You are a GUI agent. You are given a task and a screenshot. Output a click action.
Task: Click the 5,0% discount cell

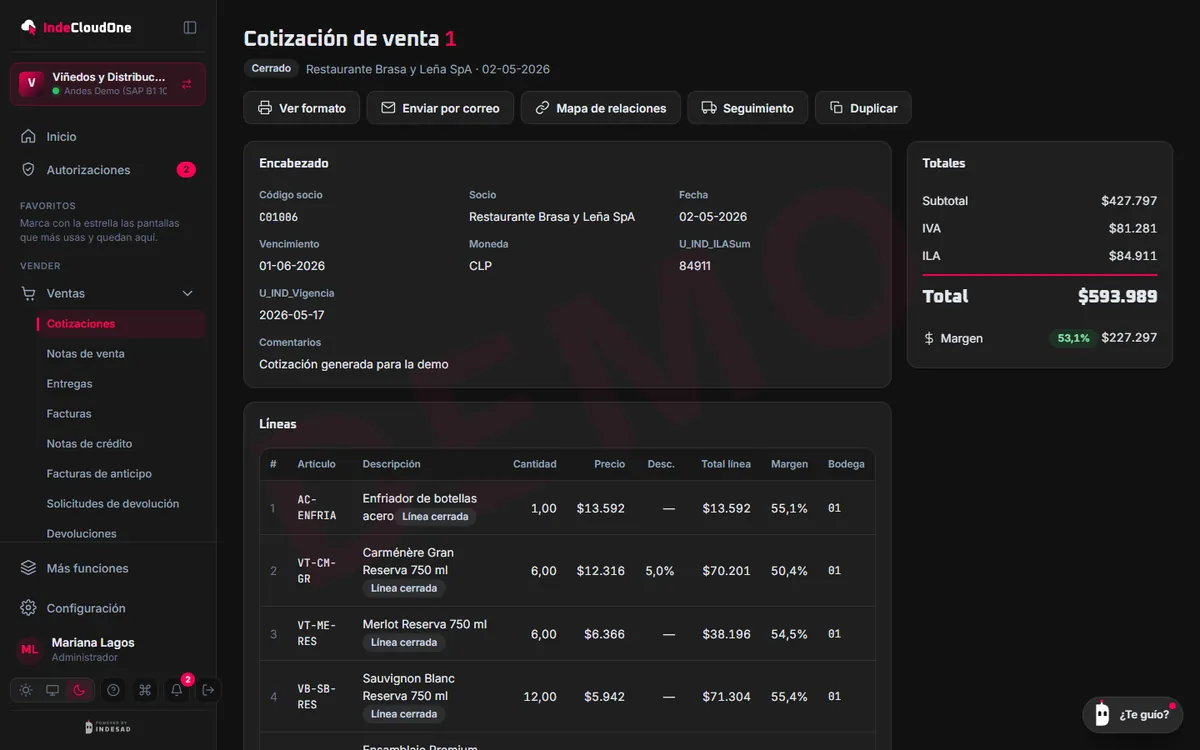(660, 571)
